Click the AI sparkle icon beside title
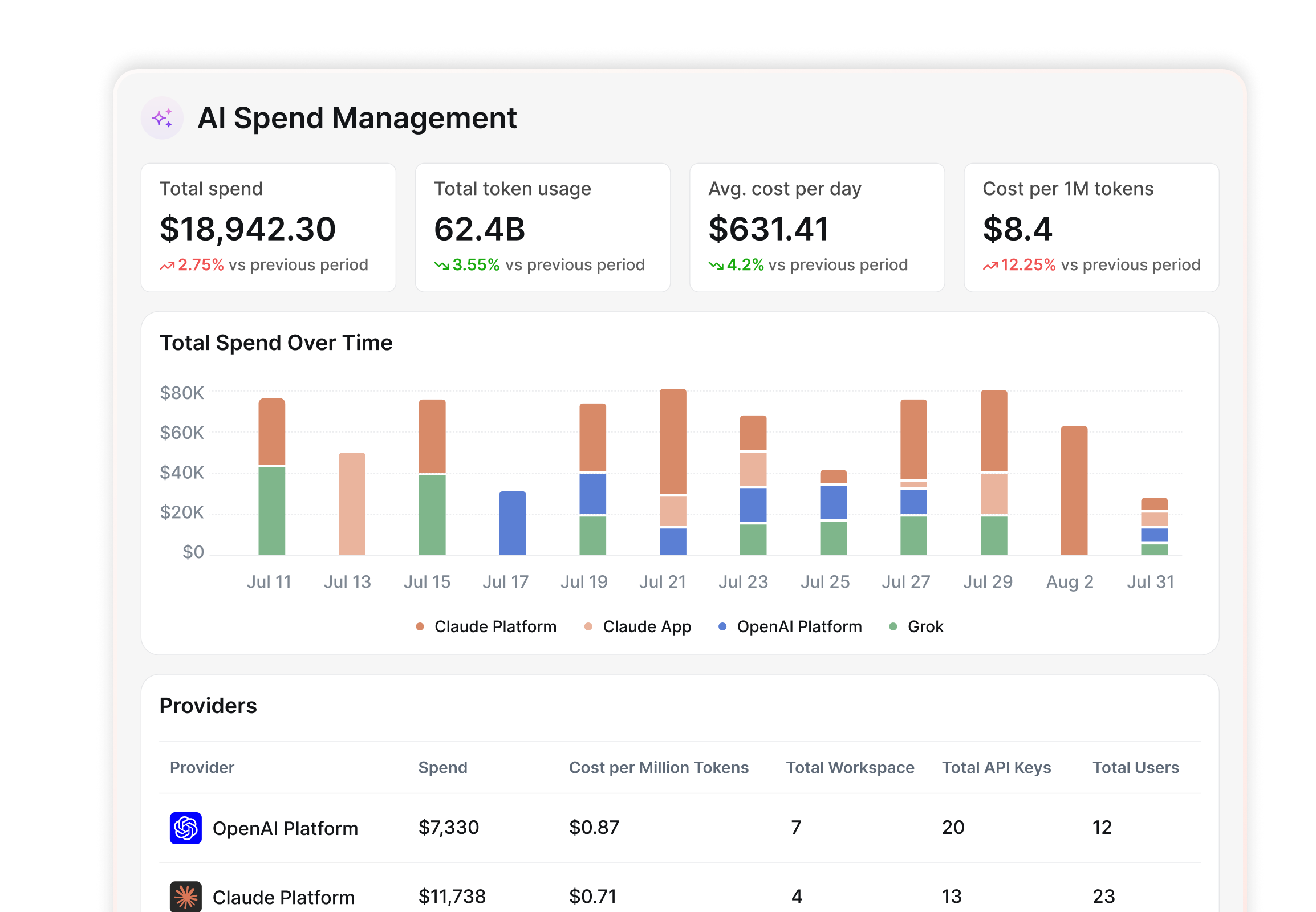1316x912 pixels. [162, 118]
